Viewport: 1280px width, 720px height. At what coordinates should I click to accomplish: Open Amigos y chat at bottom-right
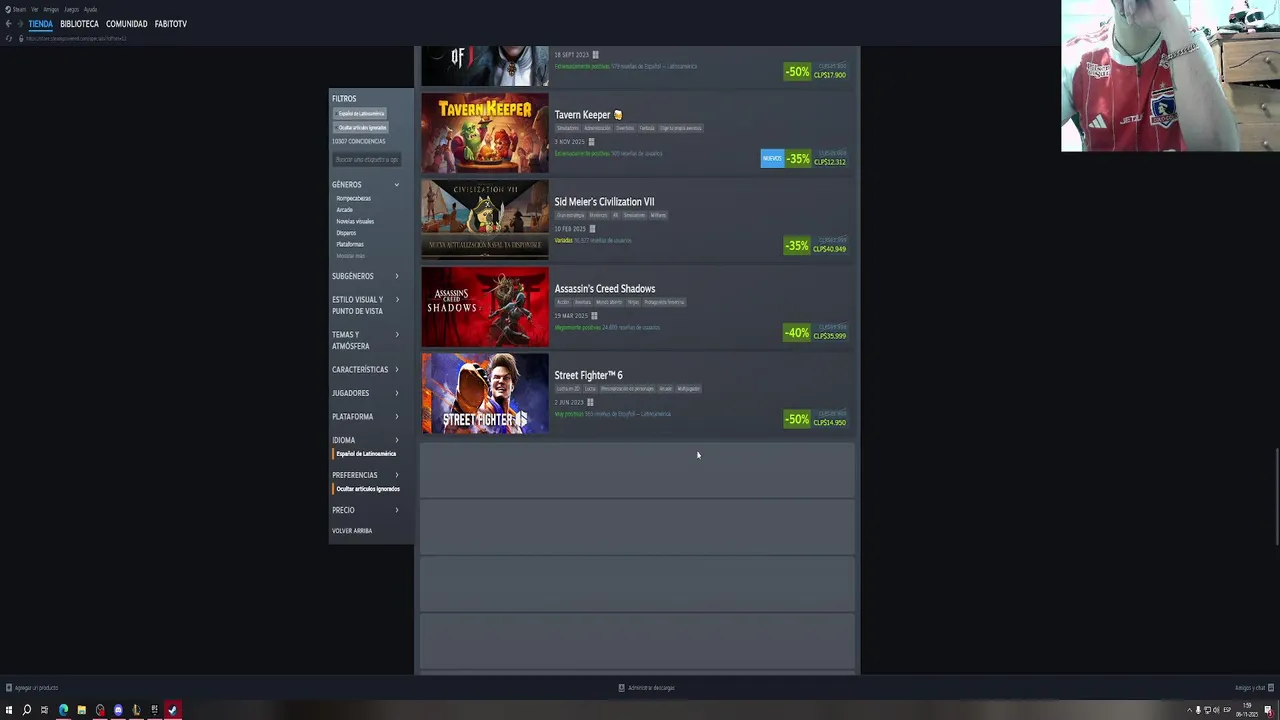(1254, 688)
